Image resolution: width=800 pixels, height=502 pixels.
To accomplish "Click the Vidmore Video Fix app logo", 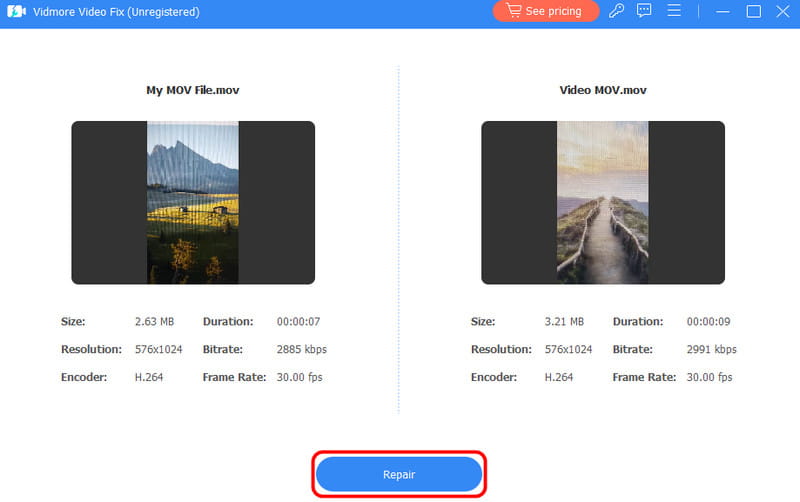I will pos(15,11).
